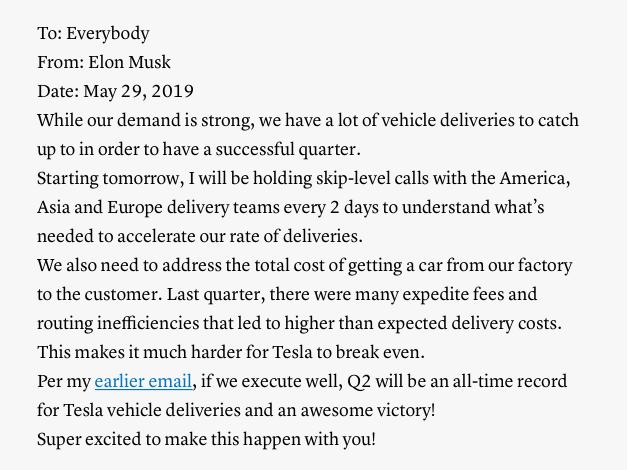Click the "From: Elon Musk" line
The width and height of the screenshot is (629, 470).
[104, 62]
